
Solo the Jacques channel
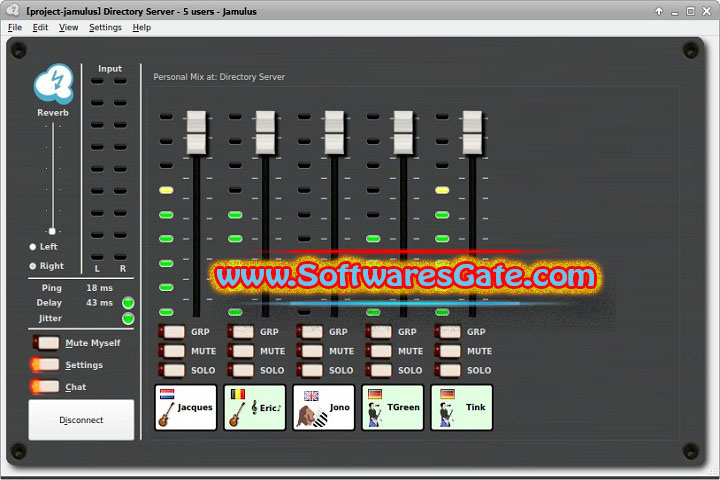point(172,370)
